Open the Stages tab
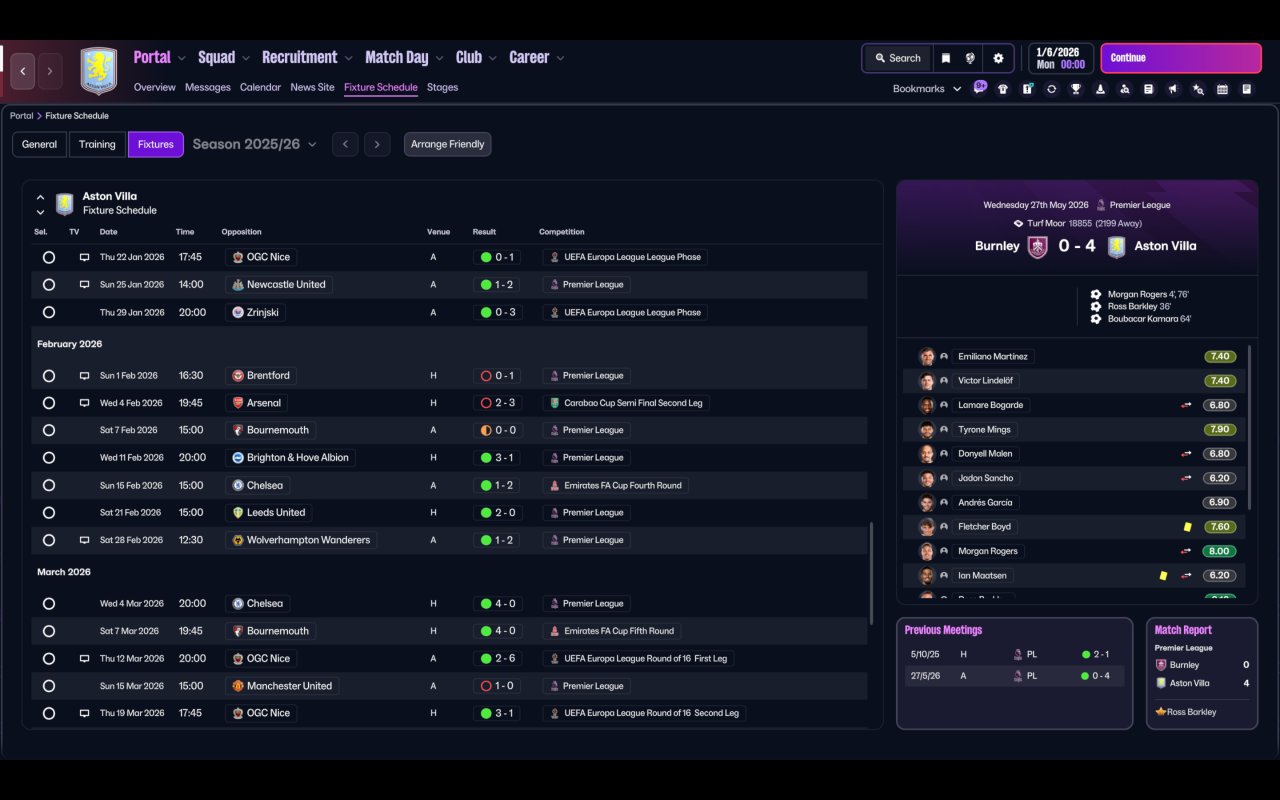The image size is (1280, 800). (442, 87)
